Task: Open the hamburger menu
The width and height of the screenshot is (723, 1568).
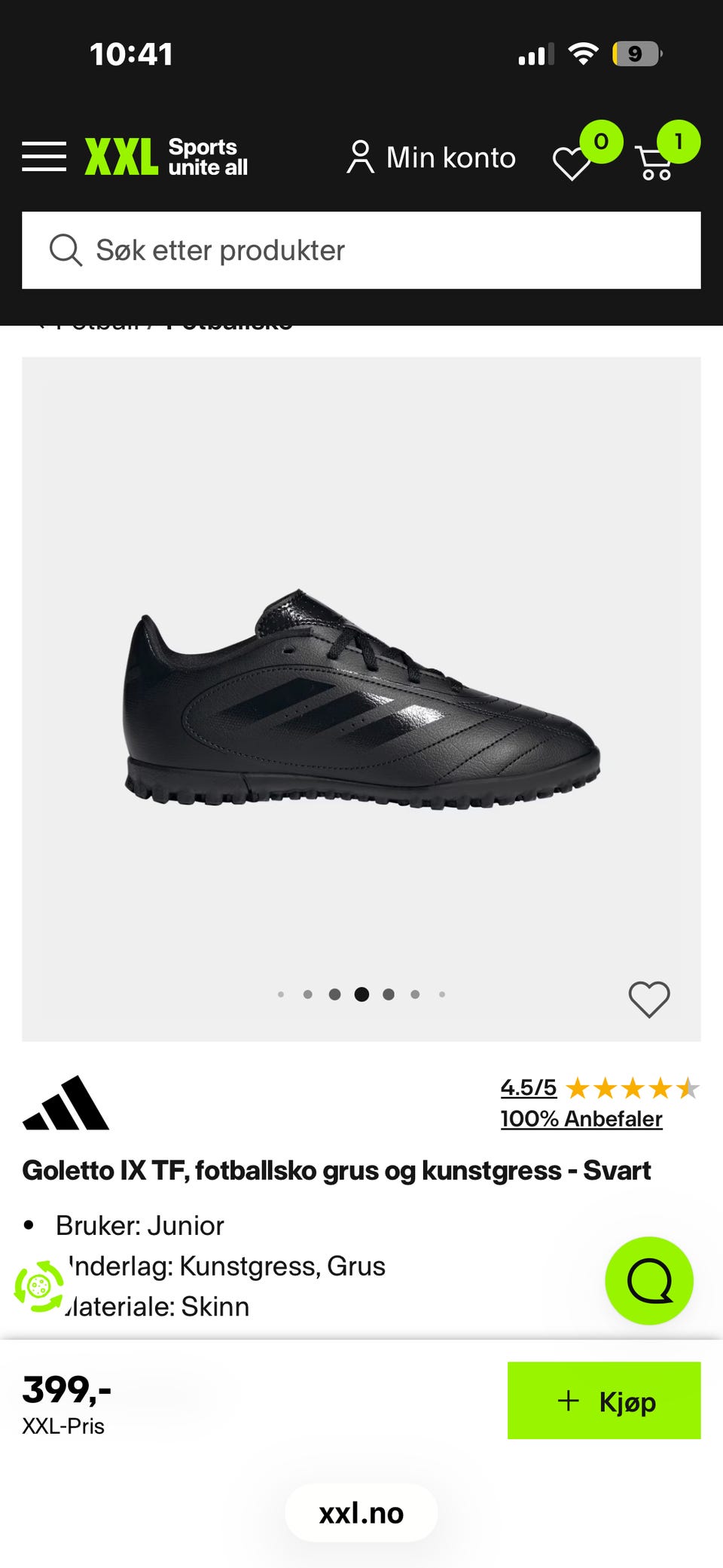Action: pos(44,157)
